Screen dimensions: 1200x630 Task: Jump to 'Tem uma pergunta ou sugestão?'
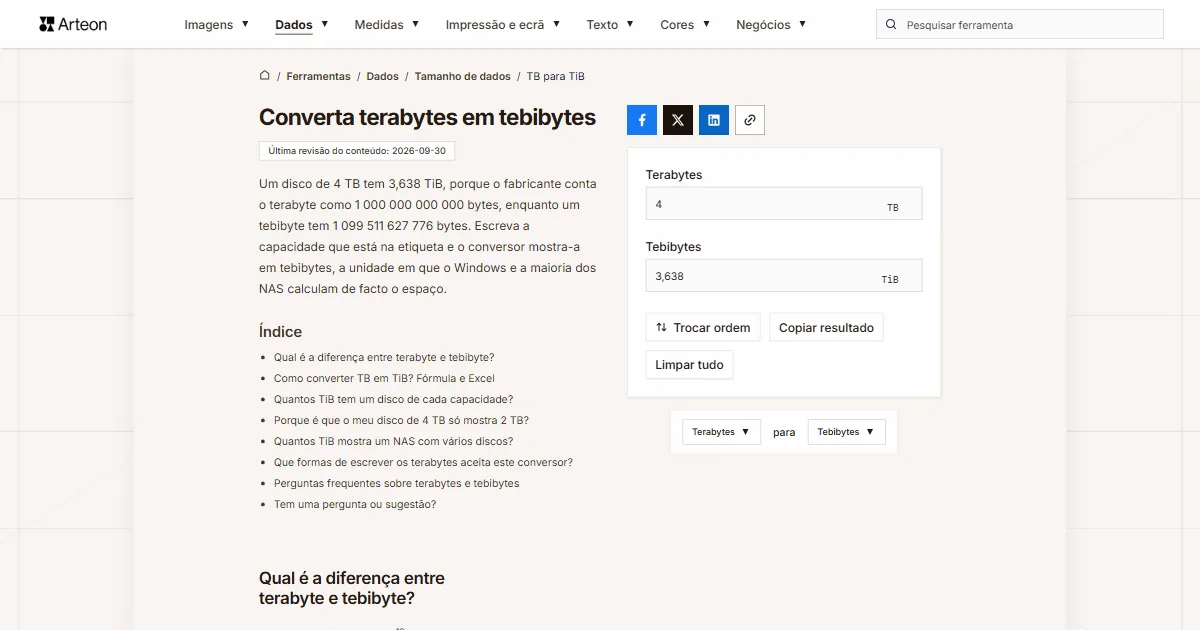(x=355, y=504)
